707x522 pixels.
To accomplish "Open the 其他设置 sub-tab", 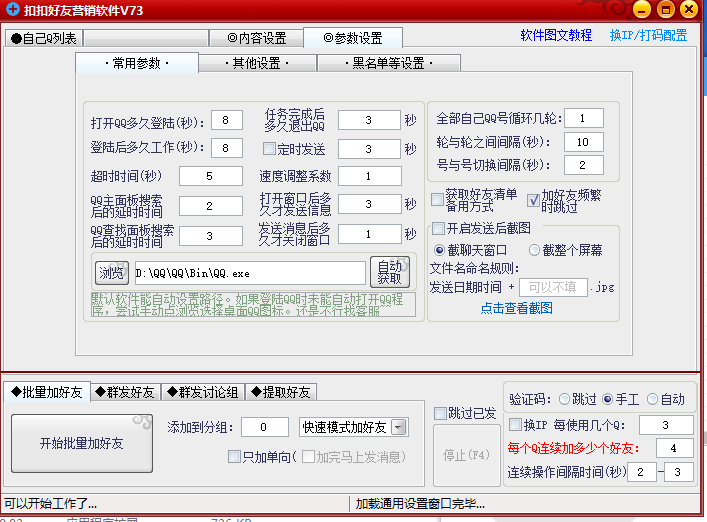I will coord(257,64).
